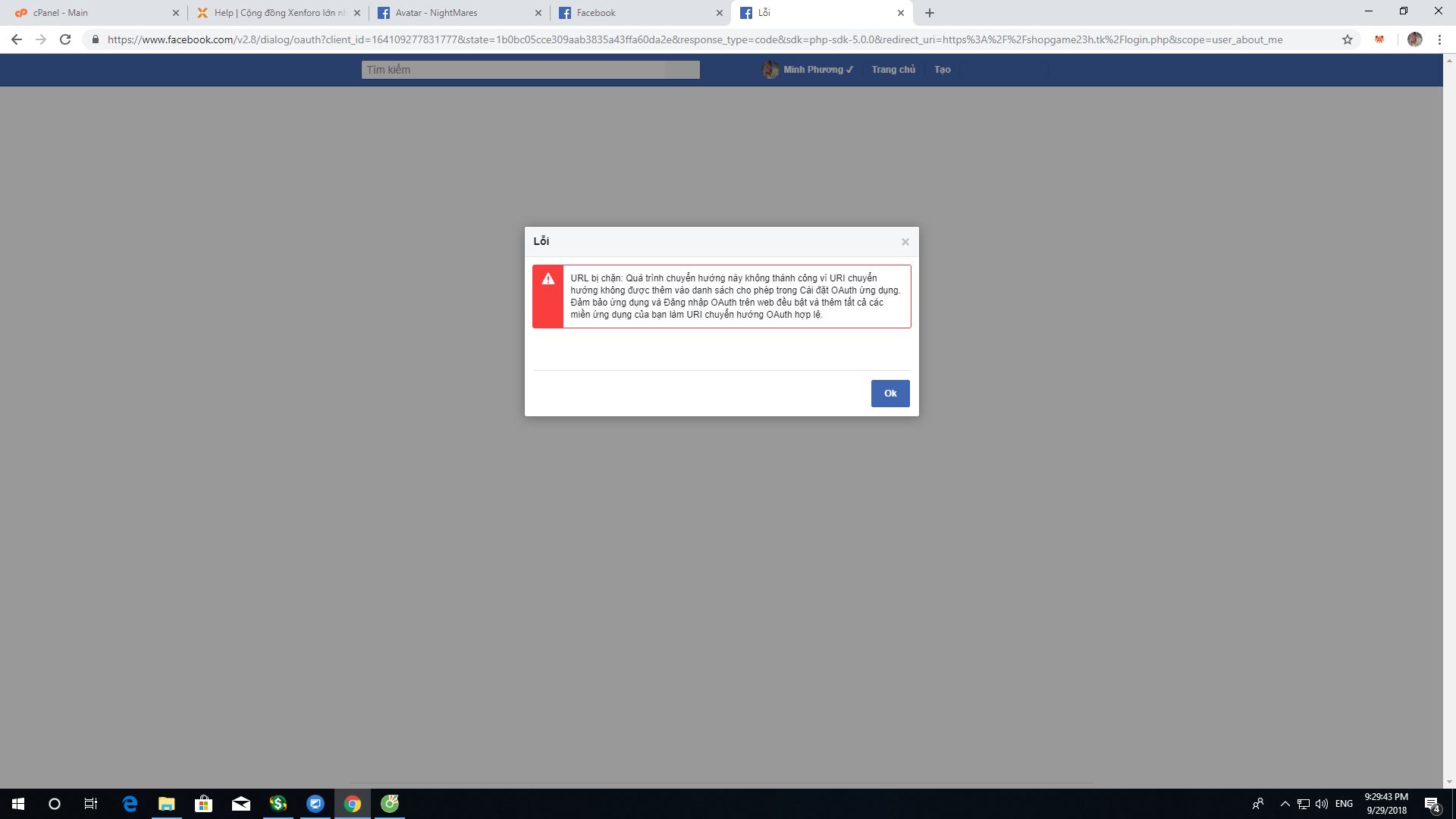Screen dimensions: 1456x819
Task: Open volume control in system tray
Action: point(1322,804)
